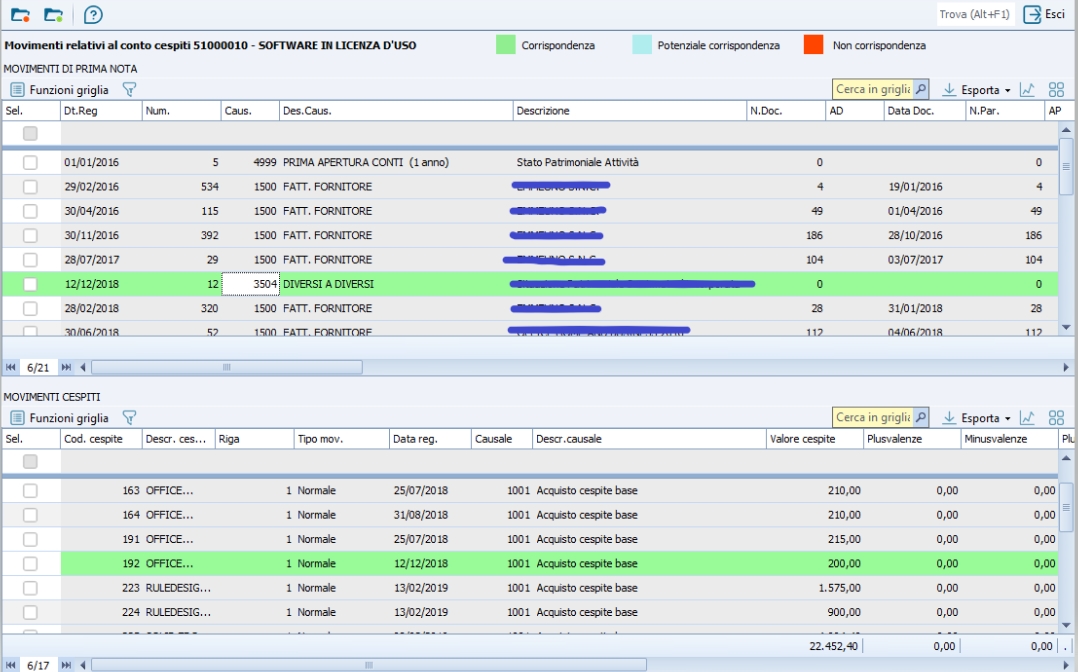Check the row dated 29/02/2016
This screenshot has height=672, width=1078.
(x=30, y=186)
